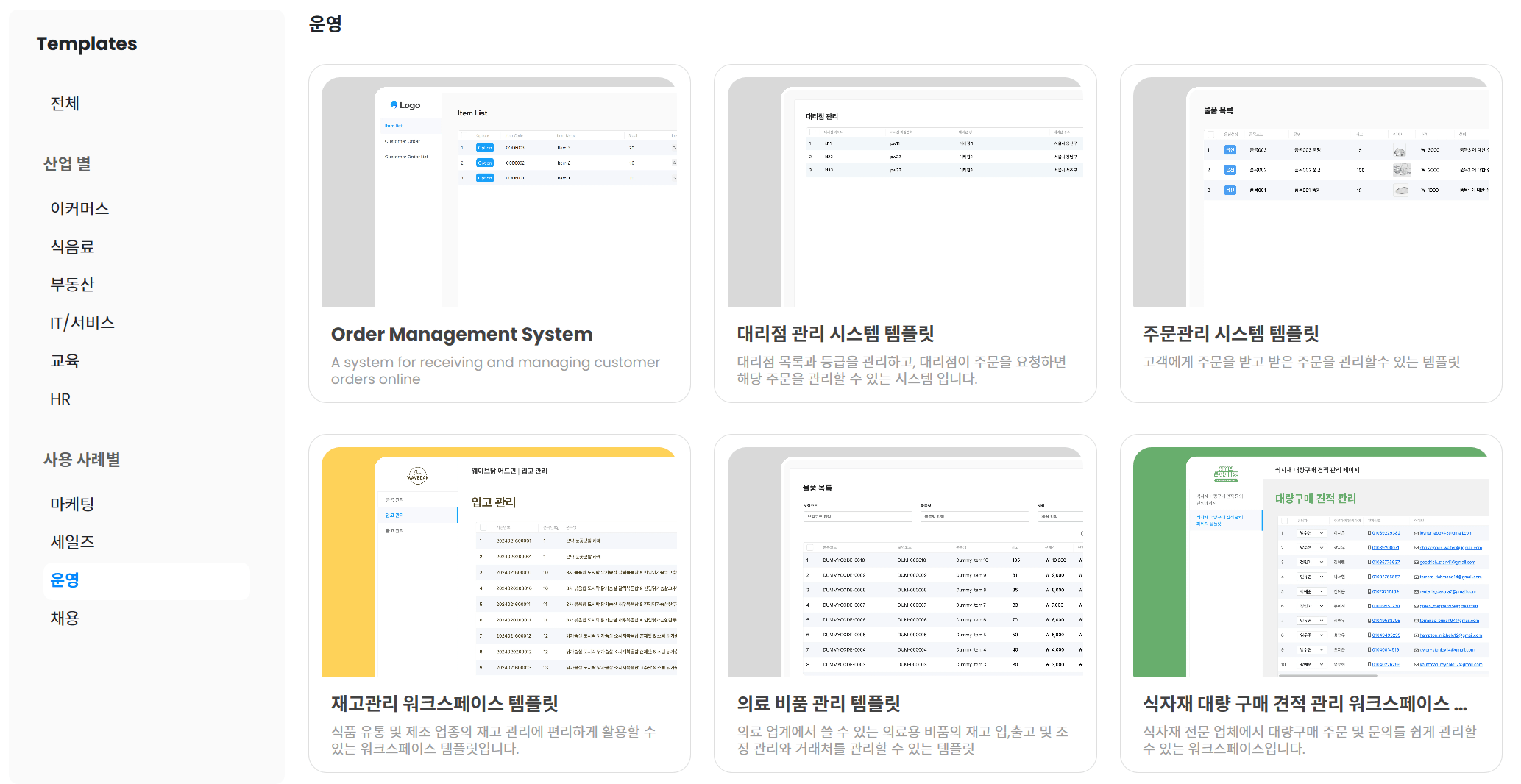
Task: Open 대리점 관리 시스템 템플릿 preview thumbnail
Action: tap(904, 192)
